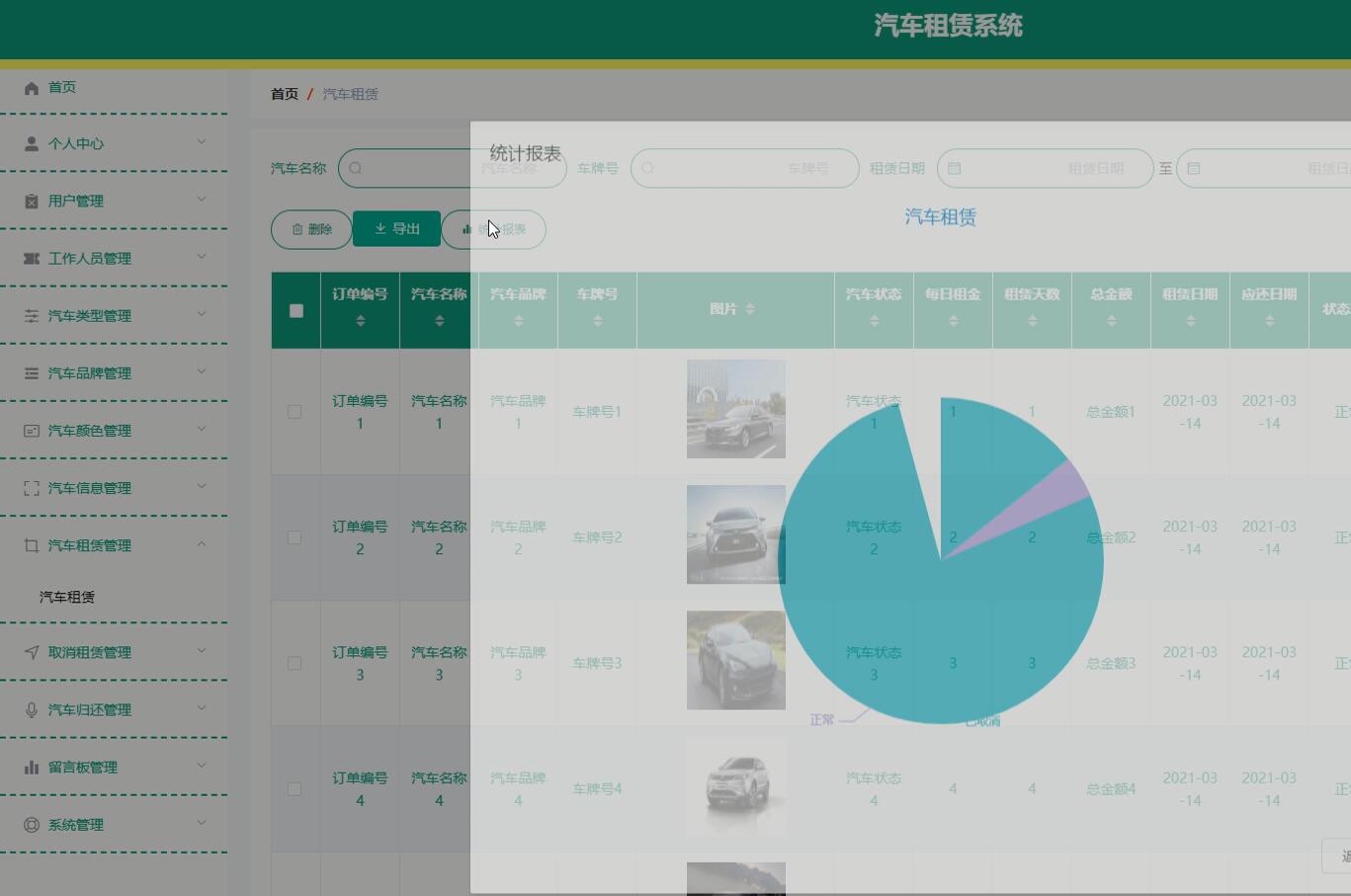Screen dimensions: 1351x896
Task: Check the row for 订单编号 3
Action: (295, 663)
